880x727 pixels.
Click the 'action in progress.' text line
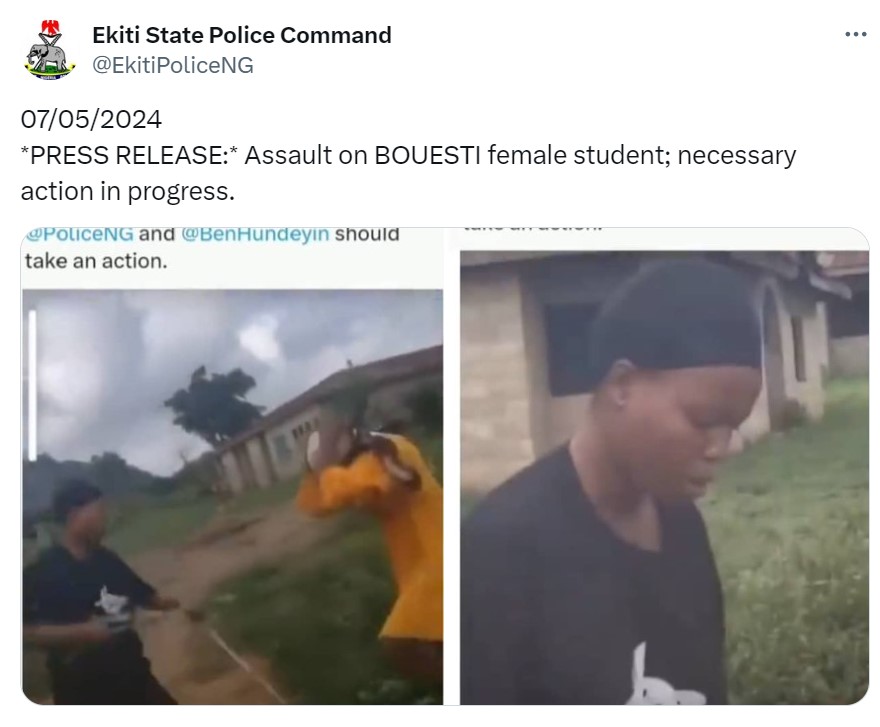pos(128,191)
